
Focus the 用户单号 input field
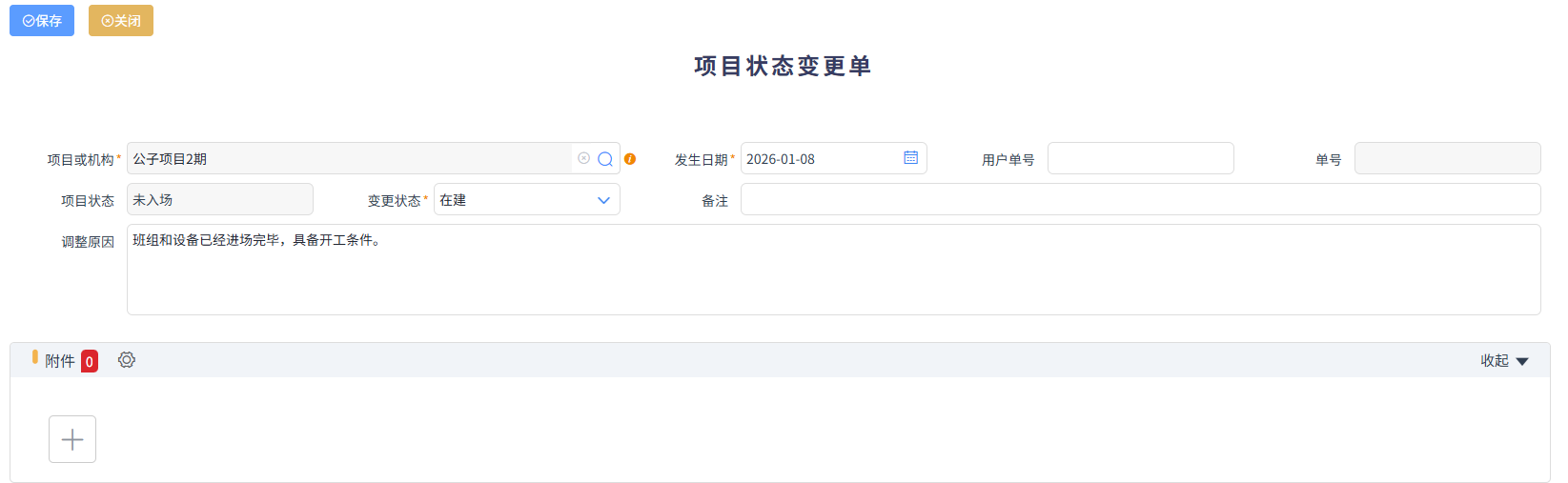[1141, 158]
